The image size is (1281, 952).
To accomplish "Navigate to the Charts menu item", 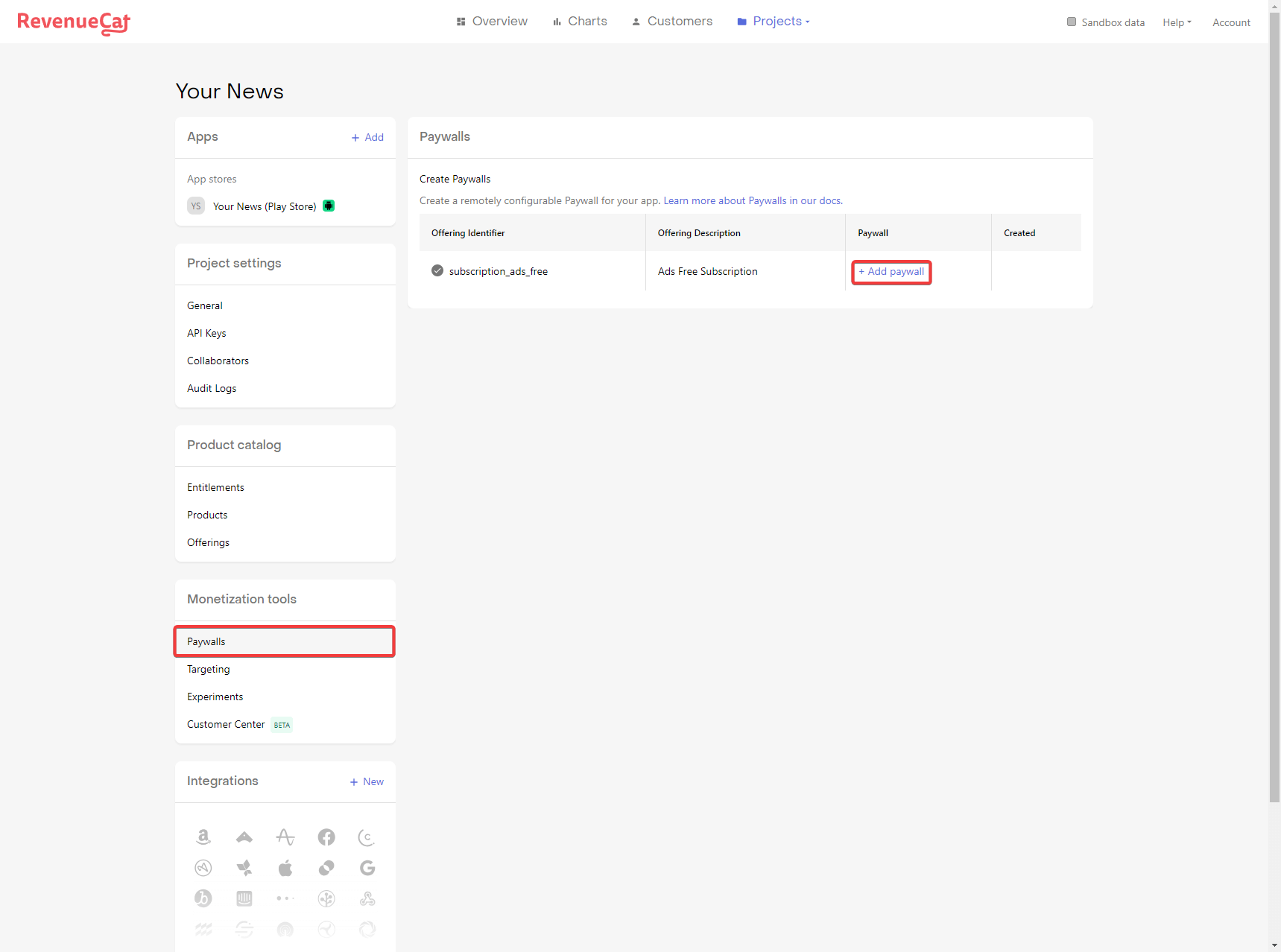I will 587,21.
